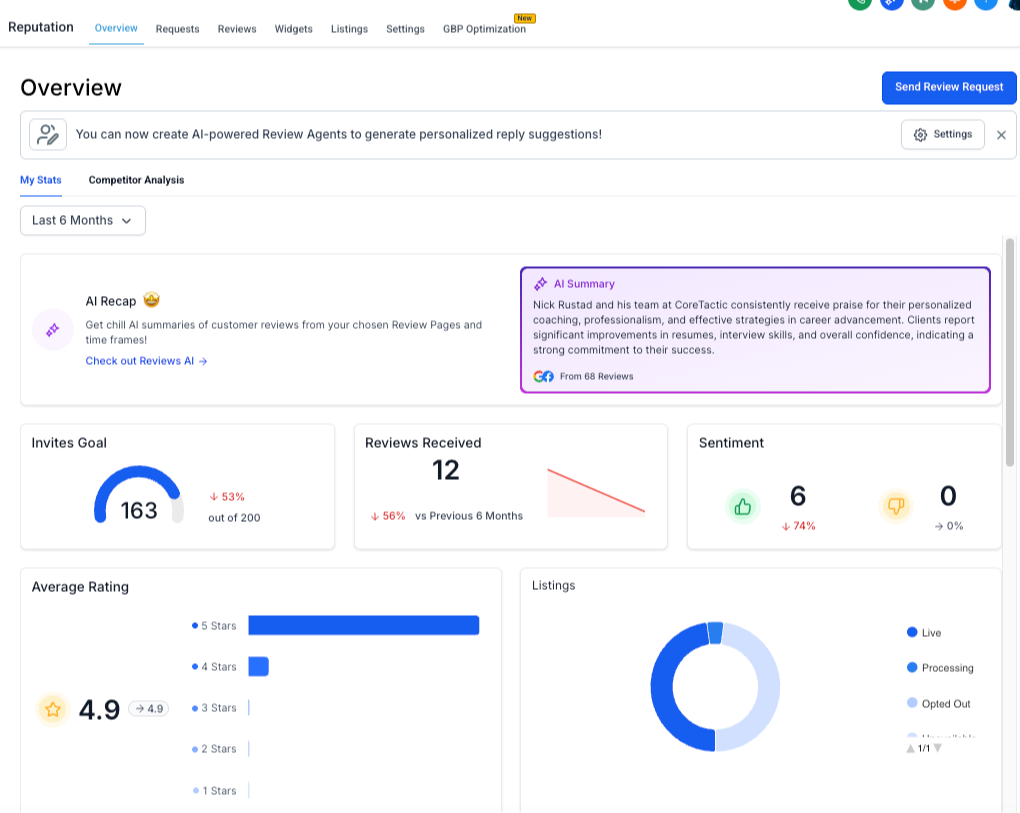Click the Google source icon under AI Summary
Viewport: 1020px width, 813px height.
tap(539, 376)
